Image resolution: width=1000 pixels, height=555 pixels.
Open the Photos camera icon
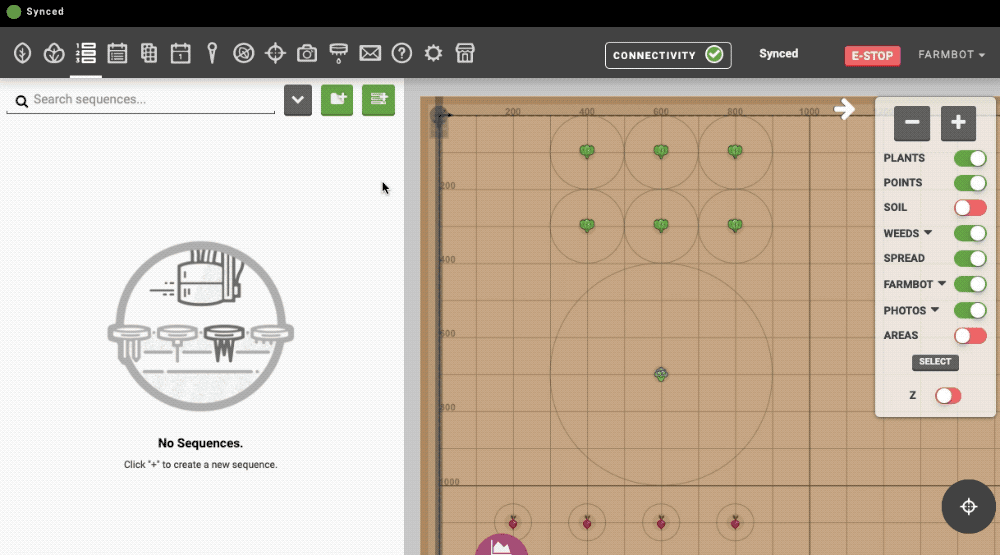(x=307, y=54)
